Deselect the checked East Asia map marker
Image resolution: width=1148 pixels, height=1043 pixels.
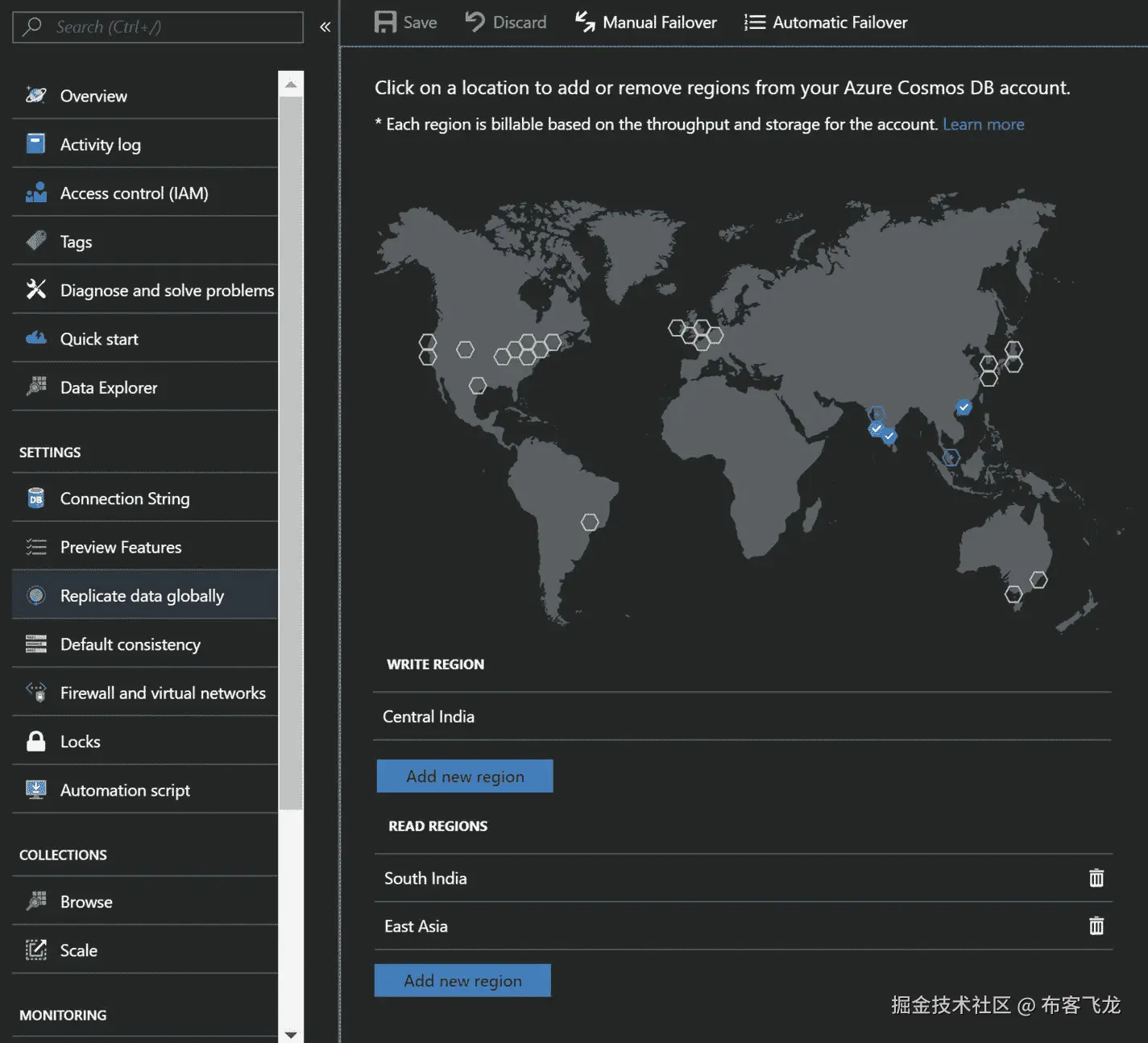coord(964,407)
